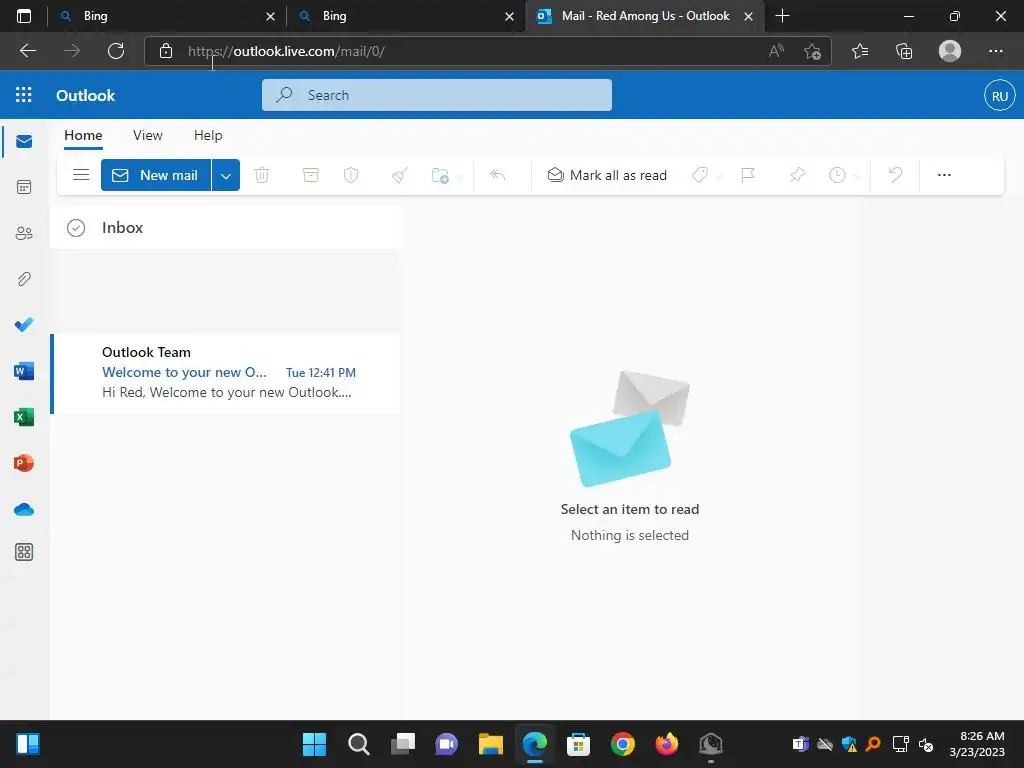Switch to the Home ribbon tab
1024x768 pixels.
(83, 135)
